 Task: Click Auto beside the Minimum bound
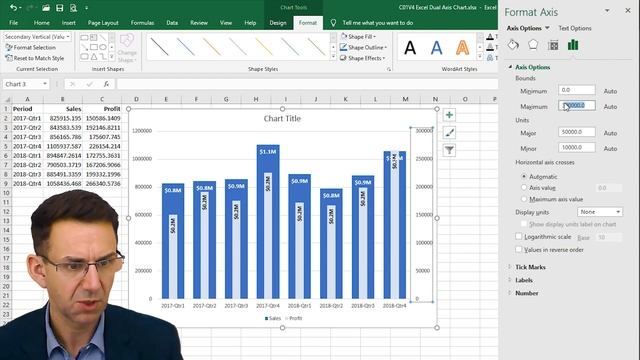[610, 91]
